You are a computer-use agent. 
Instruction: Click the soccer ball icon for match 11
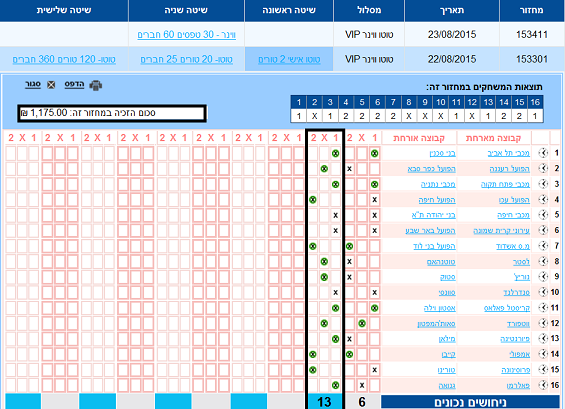[x=543, y=308]
